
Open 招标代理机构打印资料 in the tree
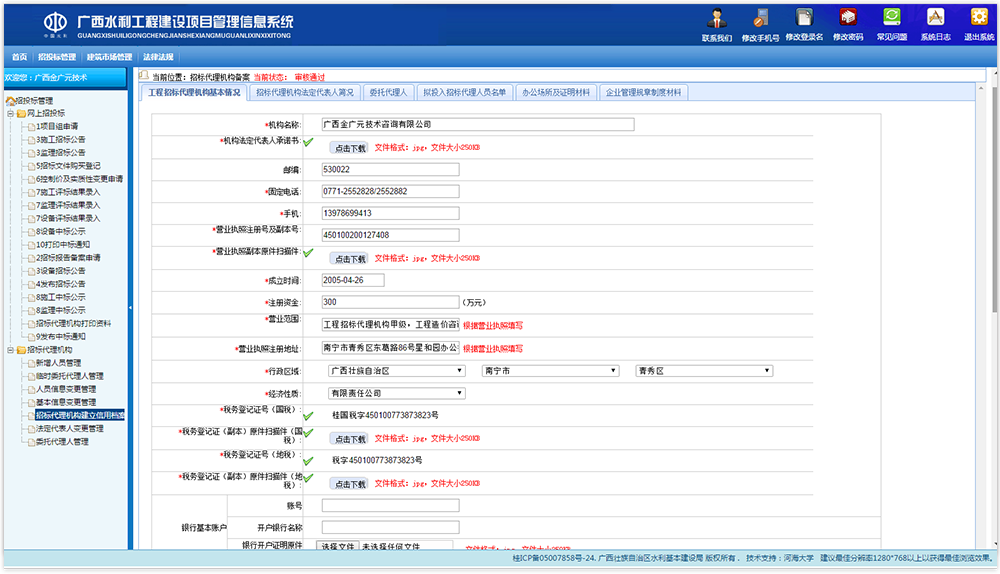tap(73, 324)
